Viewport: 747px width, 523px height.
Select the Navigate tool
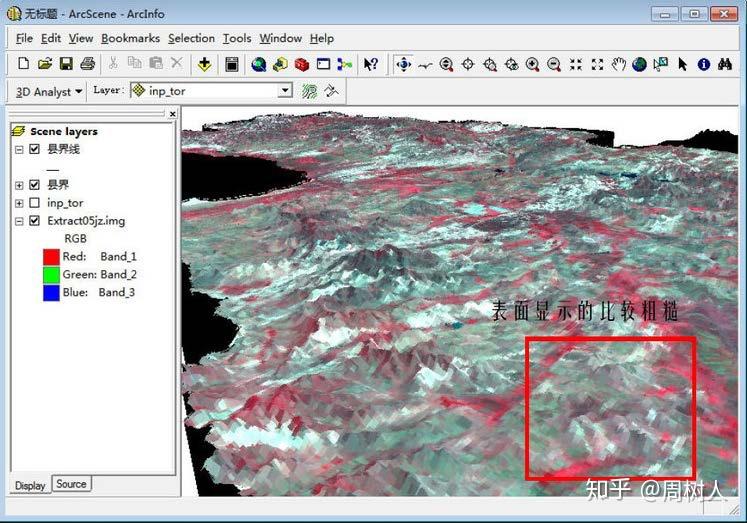pyautogui.click(x=403, y=64)
